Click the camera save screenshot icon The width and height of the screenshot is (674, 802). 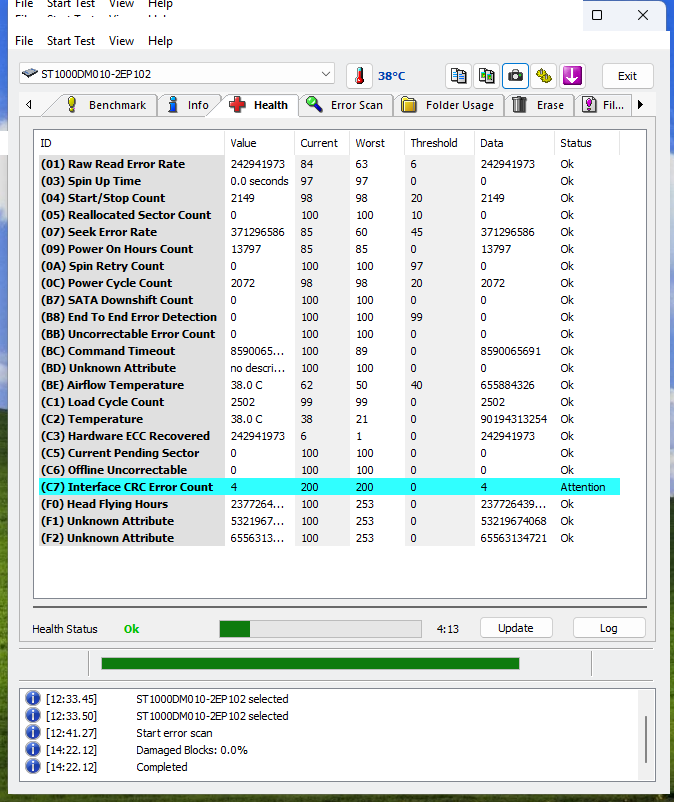tap(515, 76)
